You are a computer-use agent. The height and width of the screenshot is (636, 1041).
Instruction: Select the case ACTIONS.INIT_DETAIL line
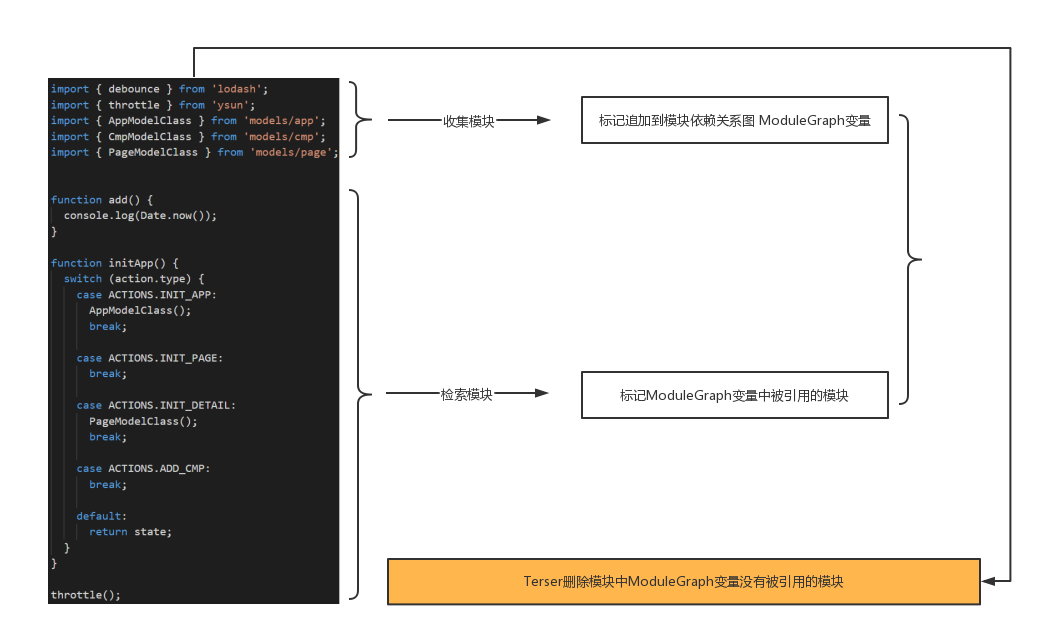(x=156, y=405)
